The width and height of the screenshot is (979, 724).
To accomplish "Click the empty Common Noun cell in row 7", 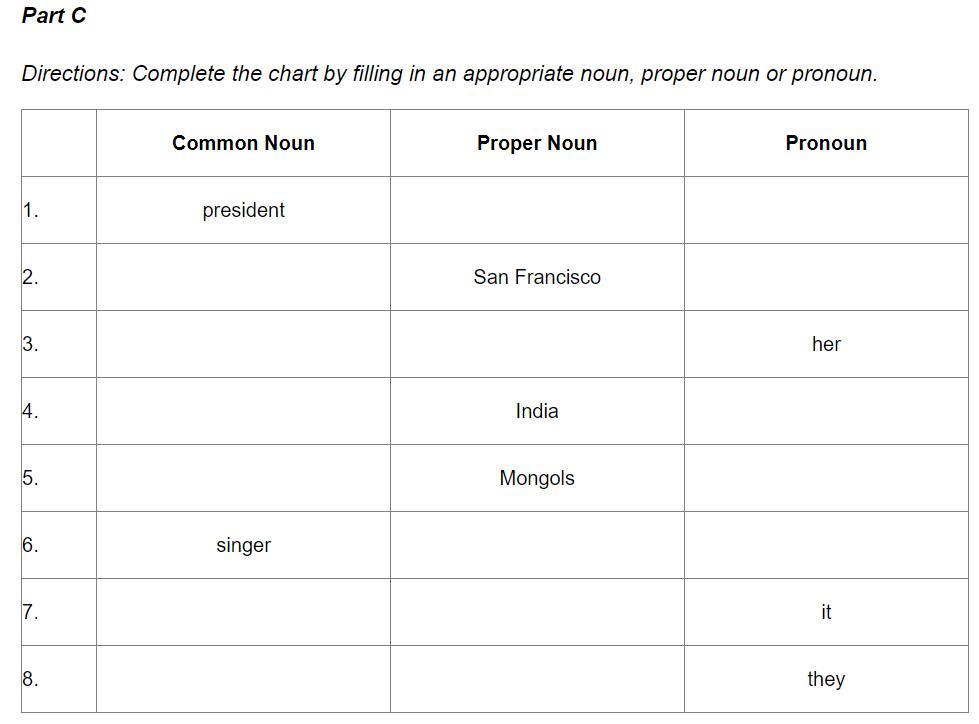I will (x=243, y=612).
